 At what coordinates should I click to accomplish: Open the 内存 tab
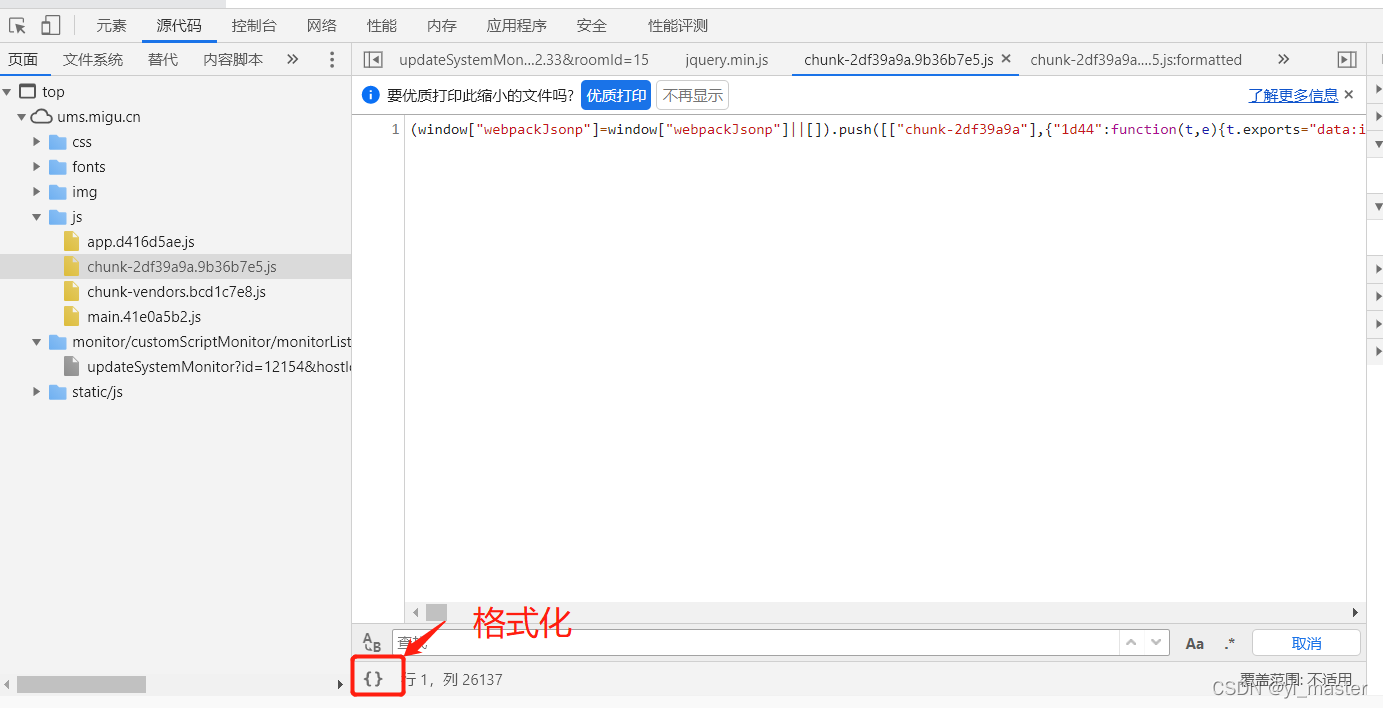tap(442, 26)
